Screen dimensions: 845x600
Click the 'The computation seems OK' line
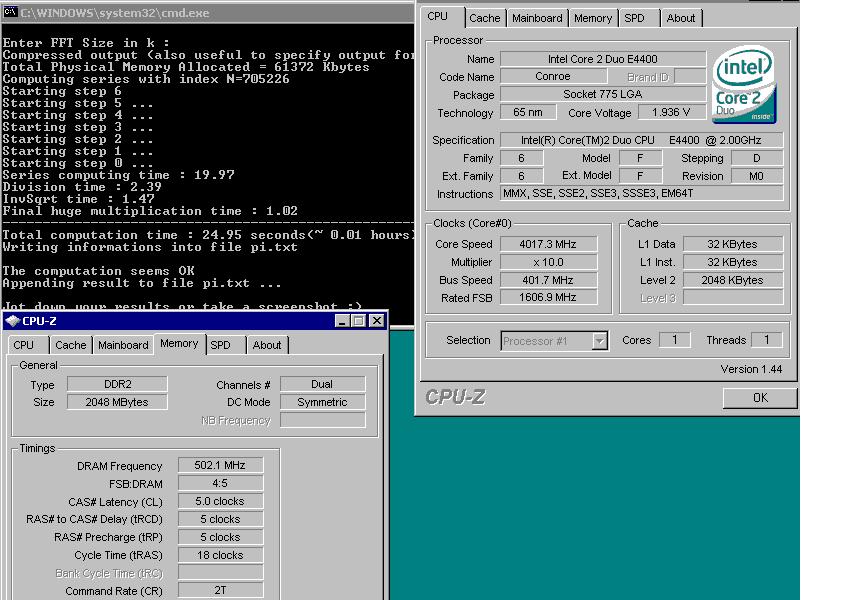(x=99, y=271)
